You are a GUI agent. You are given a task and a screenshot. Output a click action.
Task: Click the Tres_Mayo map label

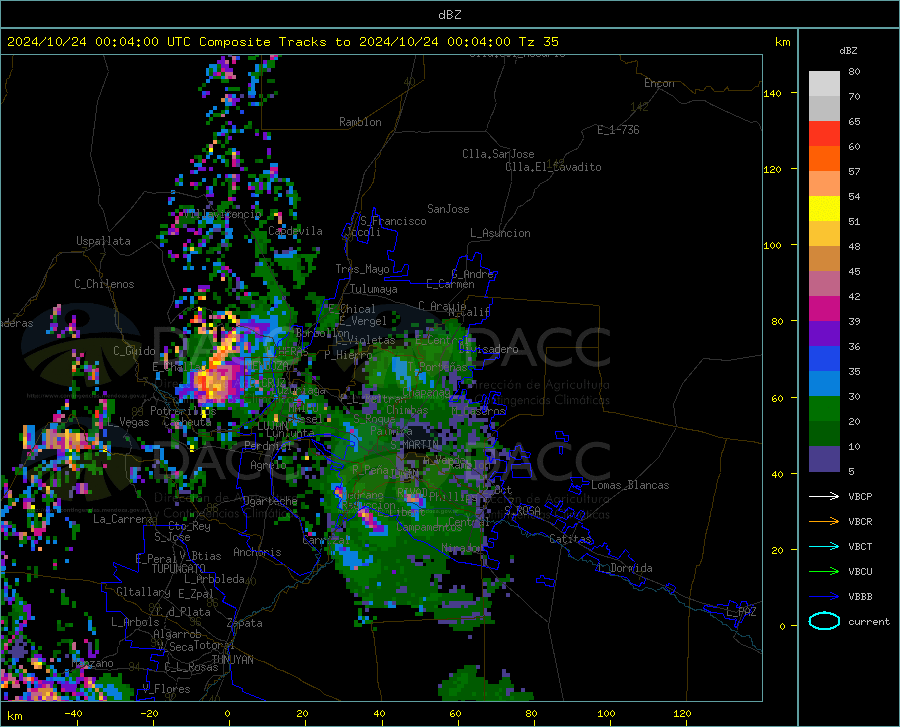coord(362,269)
